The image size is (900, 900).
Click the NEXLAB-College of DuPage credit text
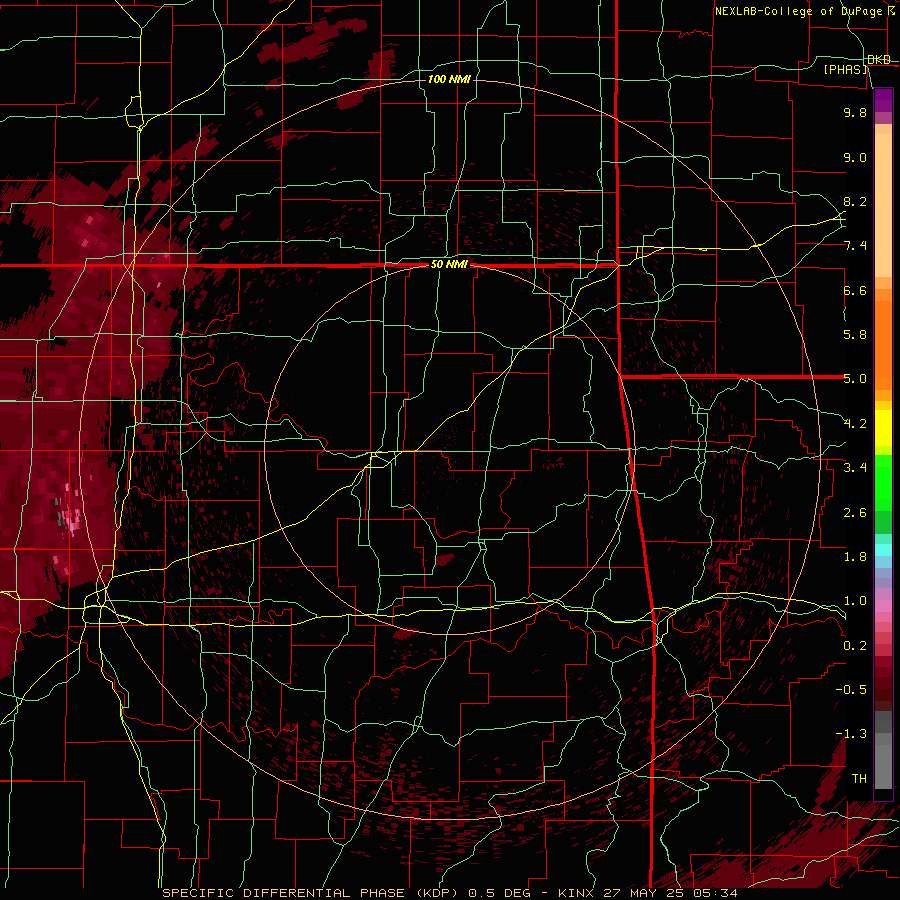[798, 11]
